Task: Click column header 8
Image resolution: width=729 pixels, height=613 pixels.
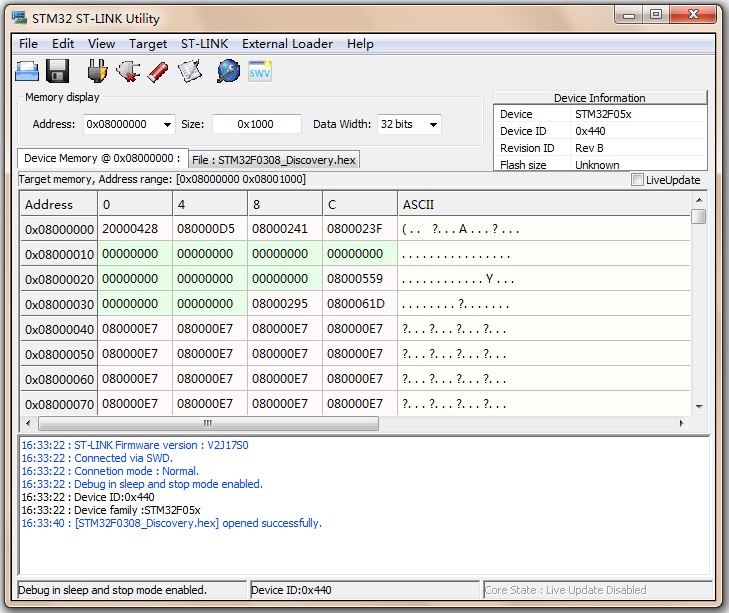Action: pos(285,204)
